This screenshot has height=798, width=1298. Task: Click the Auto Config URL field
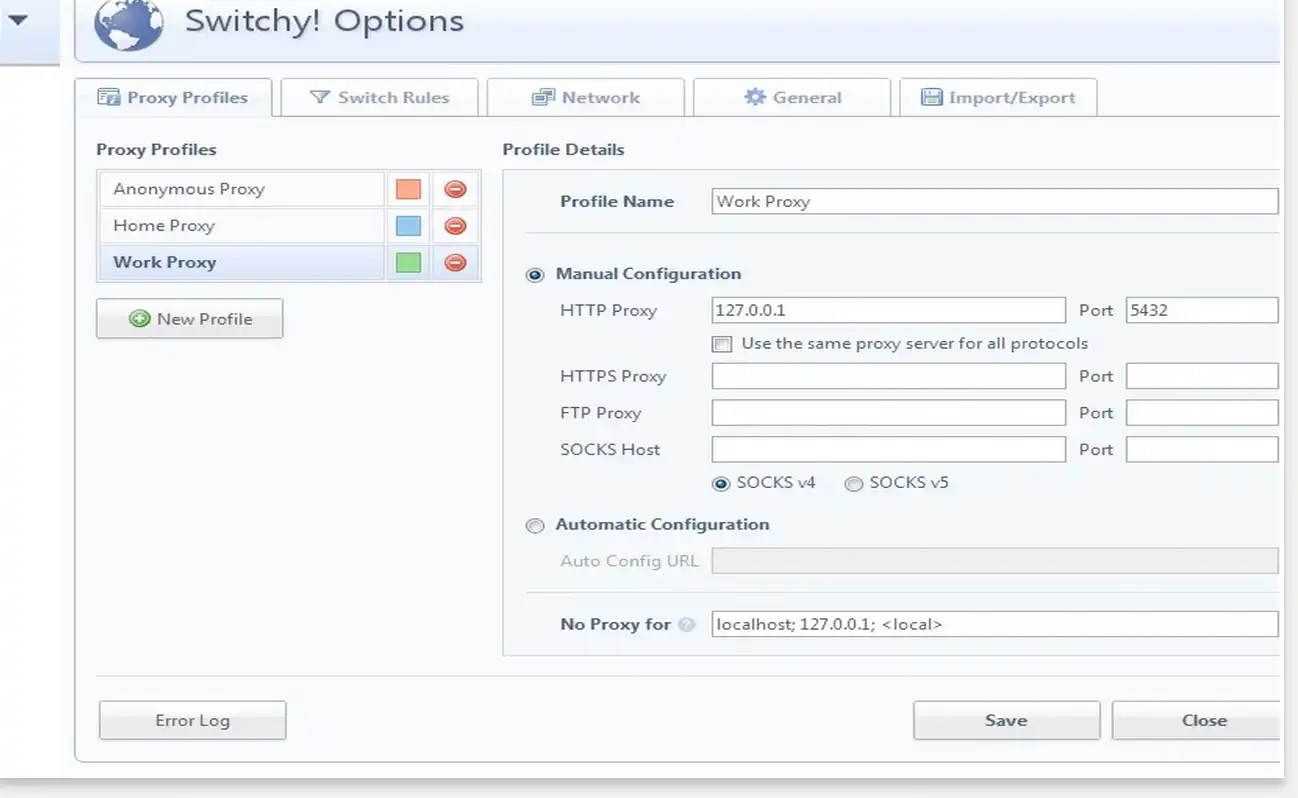(x=995, y=560)
